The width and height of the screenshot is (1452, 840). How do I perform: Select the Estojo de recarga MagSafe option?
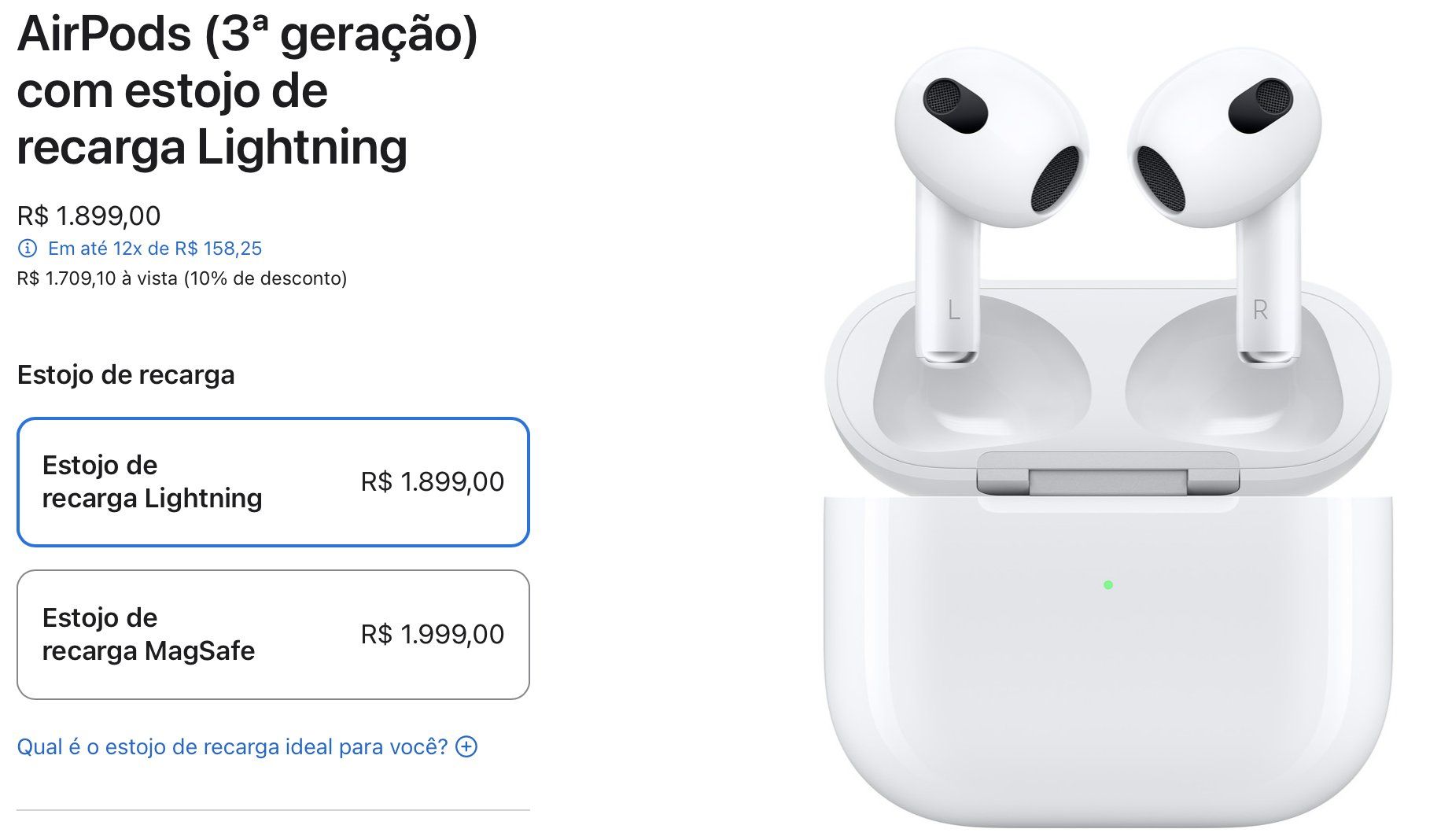273,634
